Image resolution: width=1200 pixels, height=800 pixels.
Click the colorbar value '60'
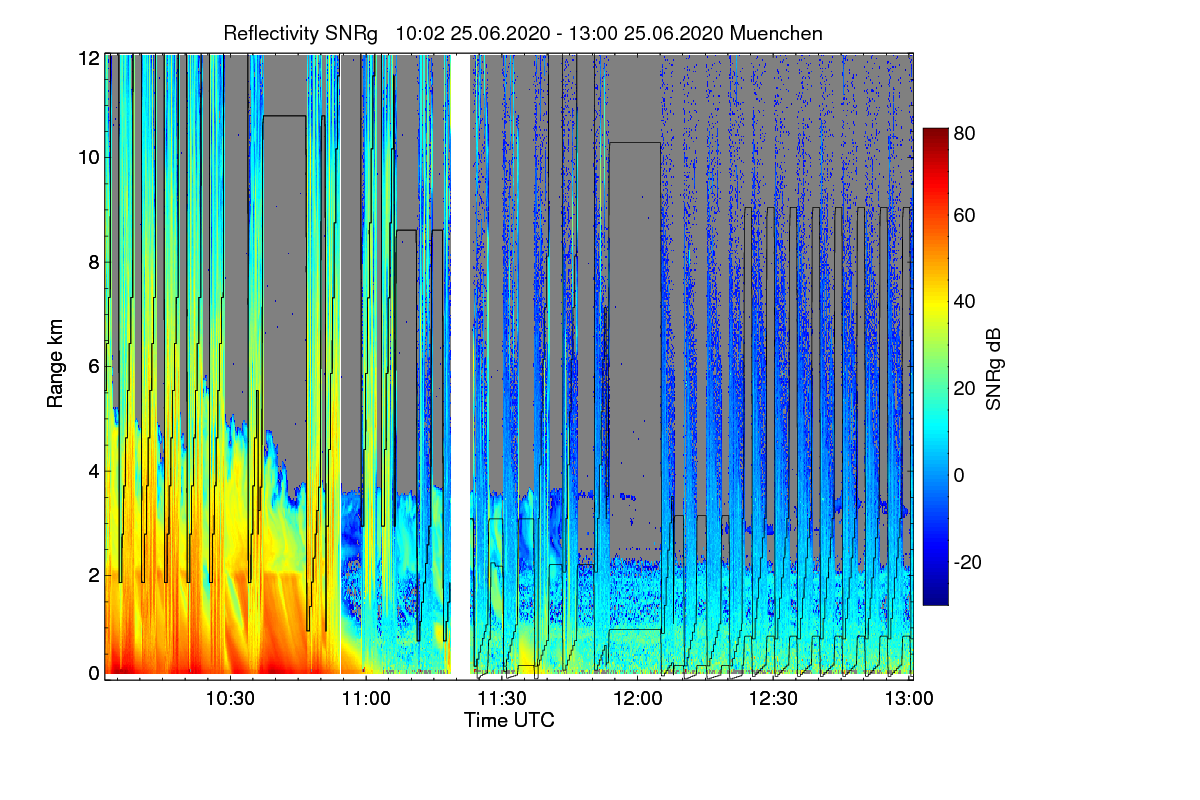[x=965, y=215]
